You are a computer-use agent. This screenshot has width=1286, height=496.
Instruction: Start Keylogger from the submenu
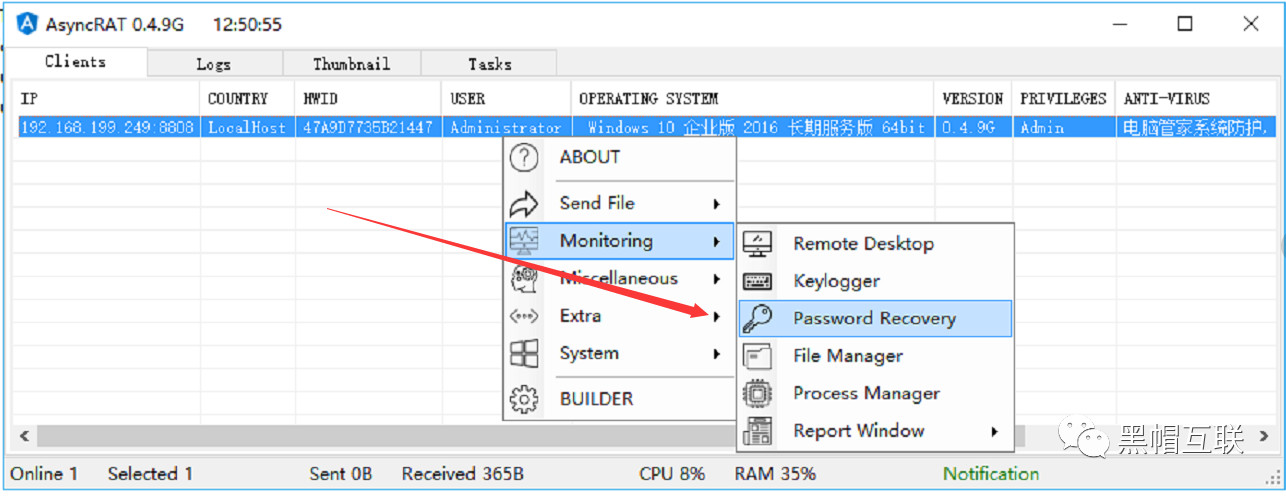875,282
